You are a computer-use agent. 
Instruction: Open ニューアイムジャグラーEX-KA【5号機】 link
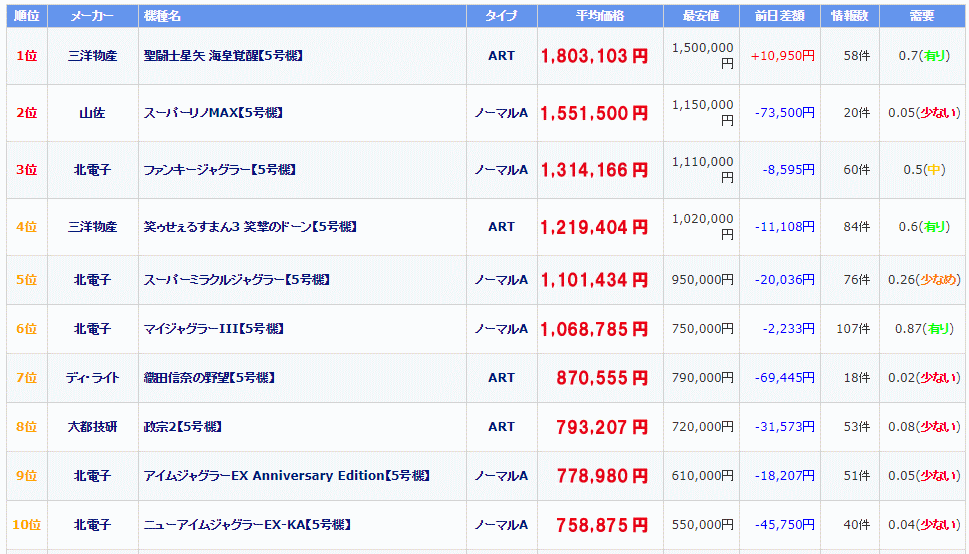click(247, 524)
